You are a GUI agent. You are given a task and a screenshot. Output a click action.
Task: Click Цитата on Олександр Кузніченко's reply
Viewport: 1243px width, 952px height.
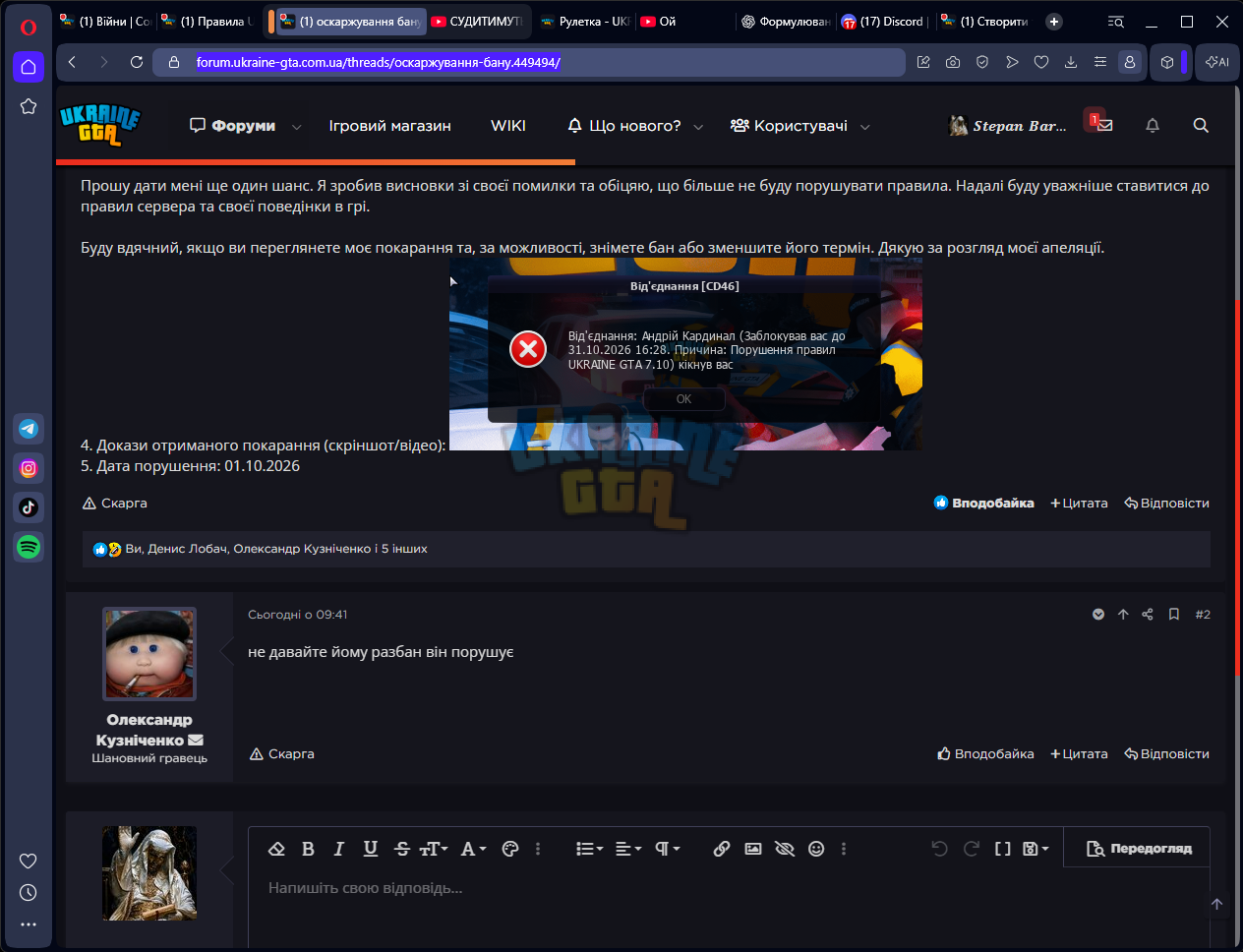pos(1079,753)
